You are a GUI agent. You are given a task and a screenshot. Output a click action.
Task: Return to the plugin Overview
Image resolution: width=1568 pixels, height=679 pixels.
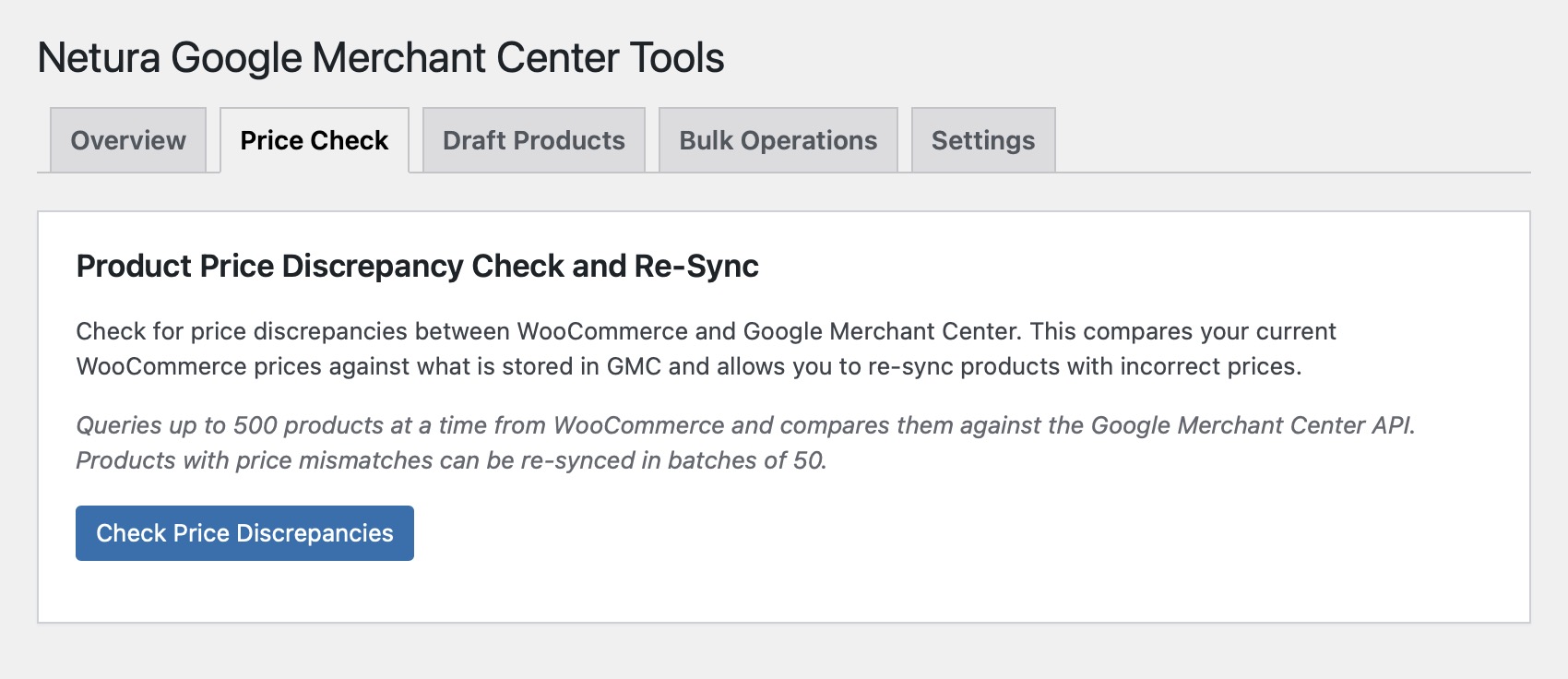click(x=126, y=140)
